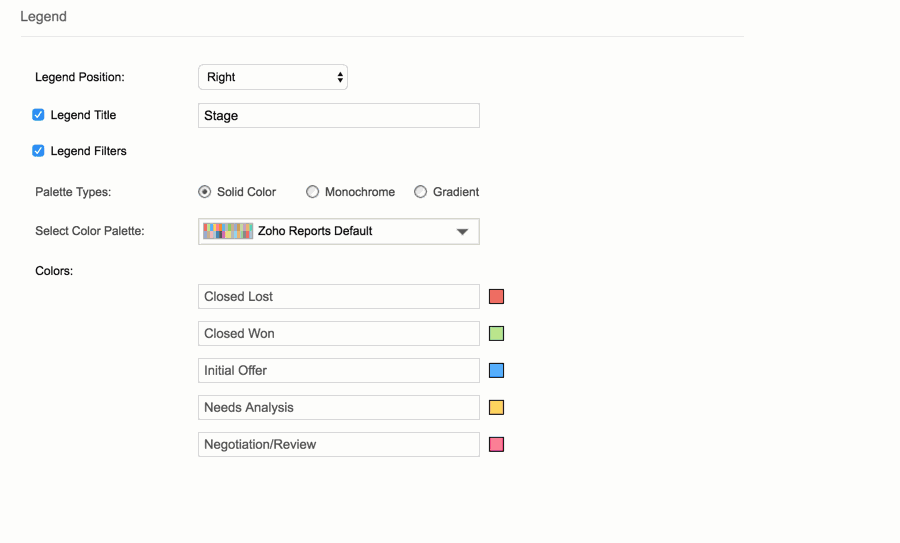The image size is (900, 543).
Task: Click the color palette preview thumbnail
Action: click(x=228, y=231)
